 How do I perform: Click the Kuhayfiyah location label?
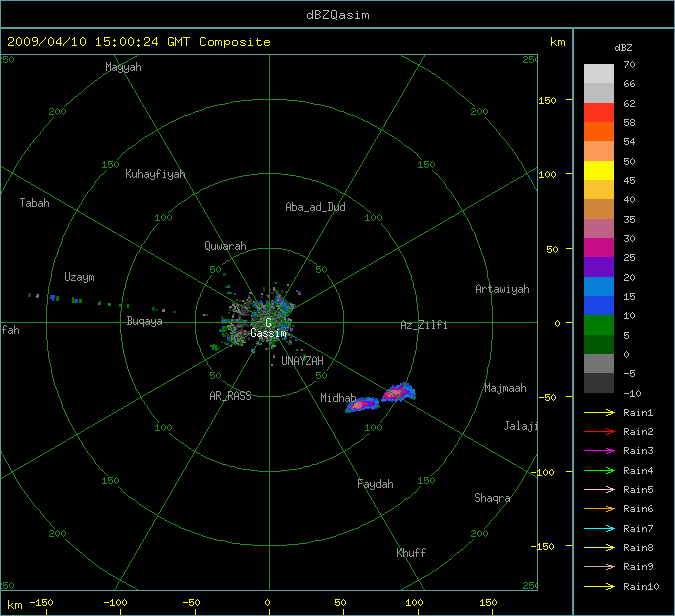pyautogui.click(x=155, y=174)
